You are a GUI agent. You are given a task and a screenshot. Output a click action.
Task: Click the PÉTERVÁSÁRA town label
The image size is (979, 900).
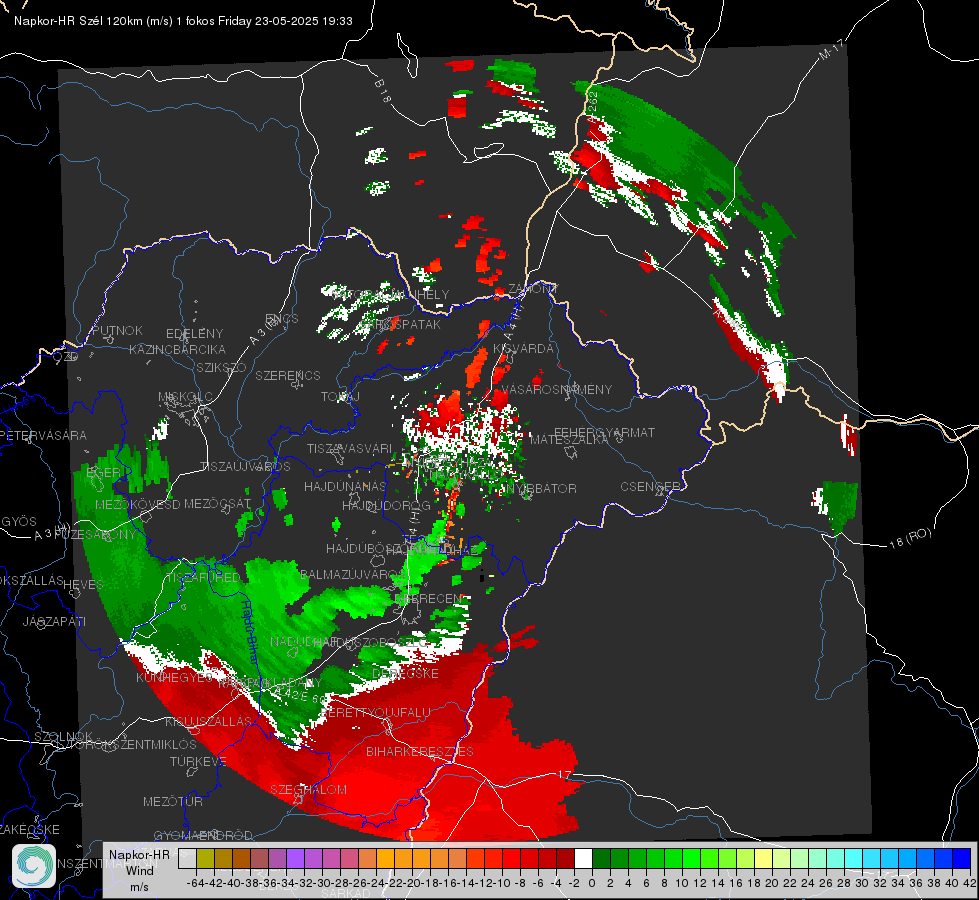[x=44, y=436]
